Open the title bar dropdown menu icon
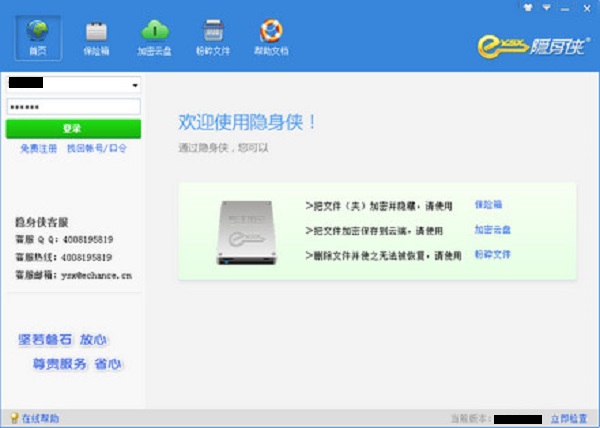Screen dimensions: 600x428 547,8
